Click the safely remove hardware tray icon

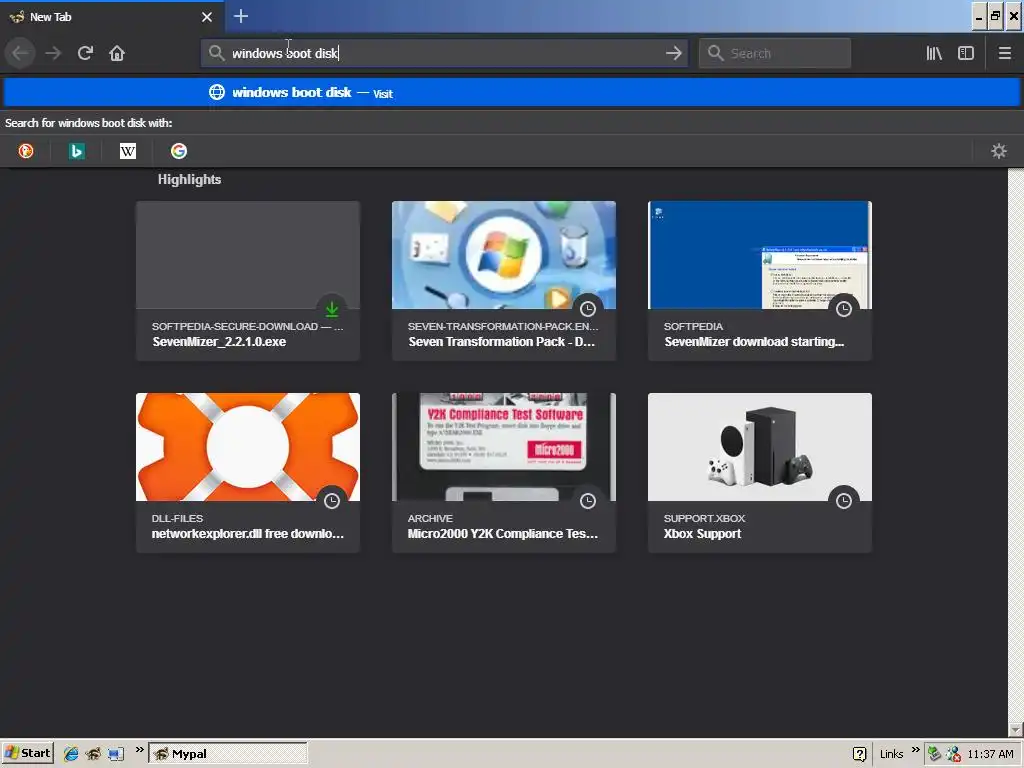934,754
